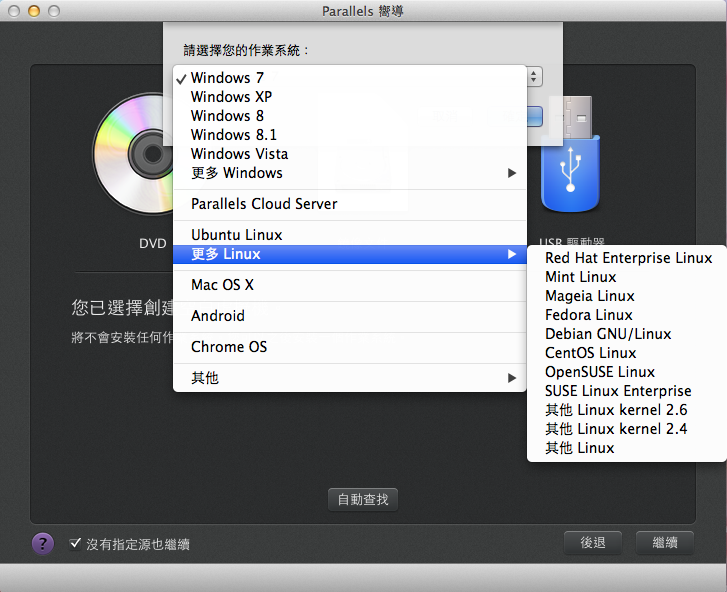Choose Ubuntu Linux
The width and height of the screenshot is (727, 592).
point(350,235)
